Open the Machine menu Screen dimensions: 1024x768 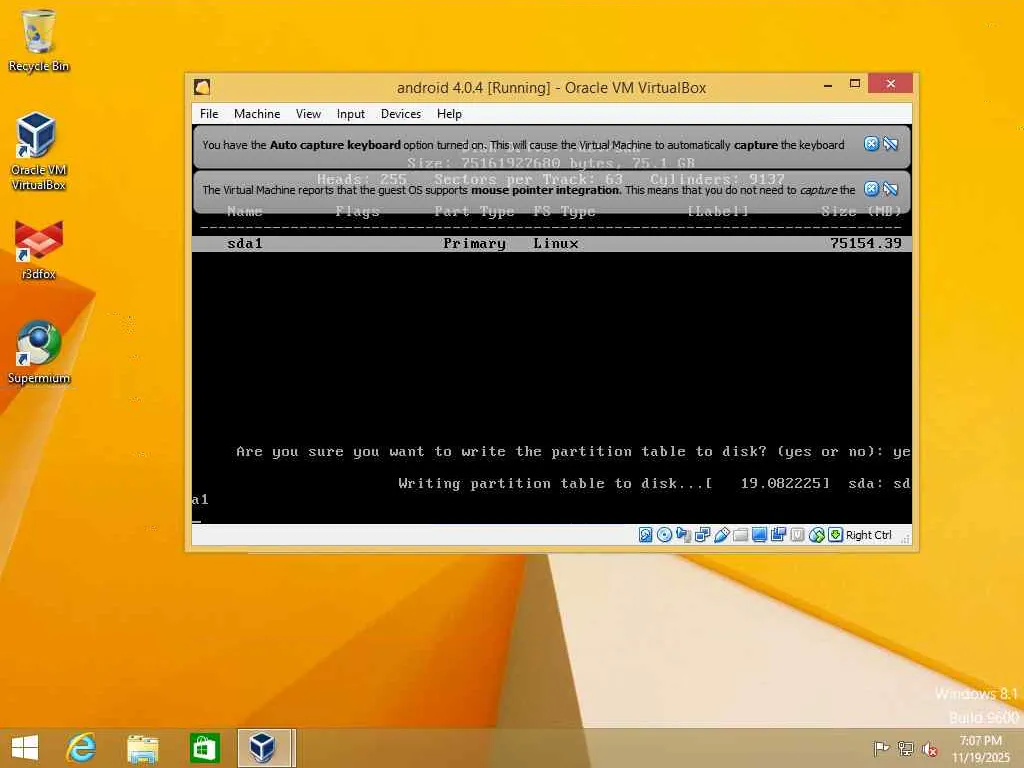(257, 114)
